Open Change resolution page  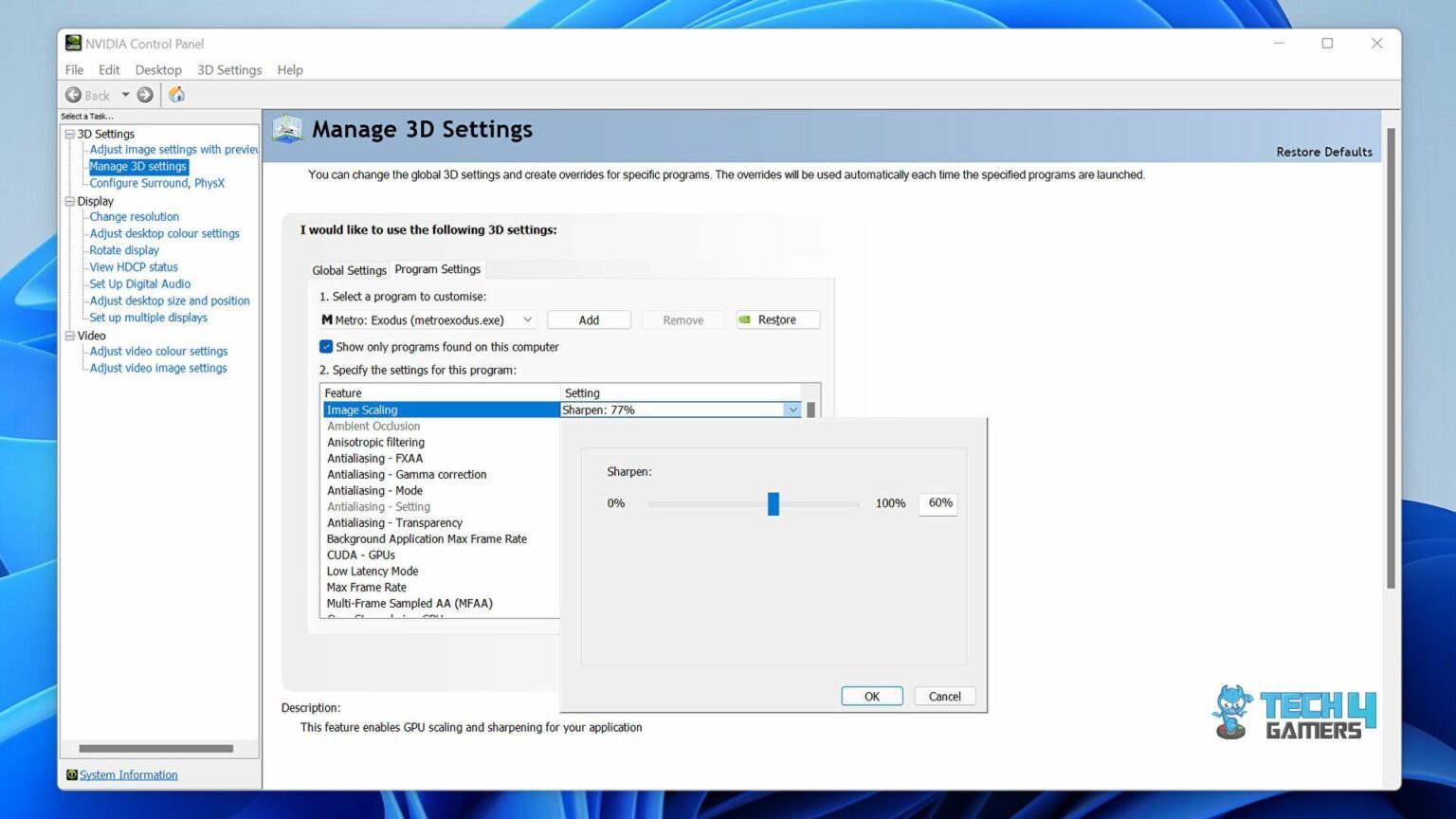tap(134, 217)
